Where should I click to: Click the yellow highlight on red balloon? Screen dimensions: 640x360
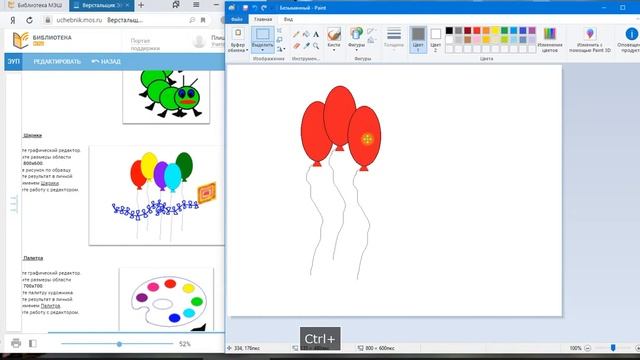[x=367, y=139]
